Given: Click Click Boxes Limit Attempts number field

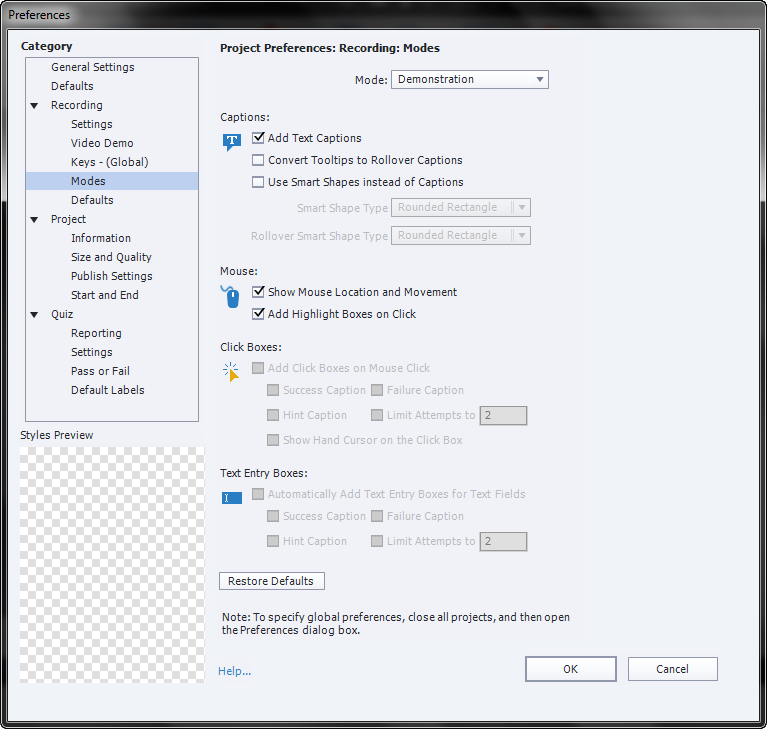Looking at the screenshot, I should 503,415.
